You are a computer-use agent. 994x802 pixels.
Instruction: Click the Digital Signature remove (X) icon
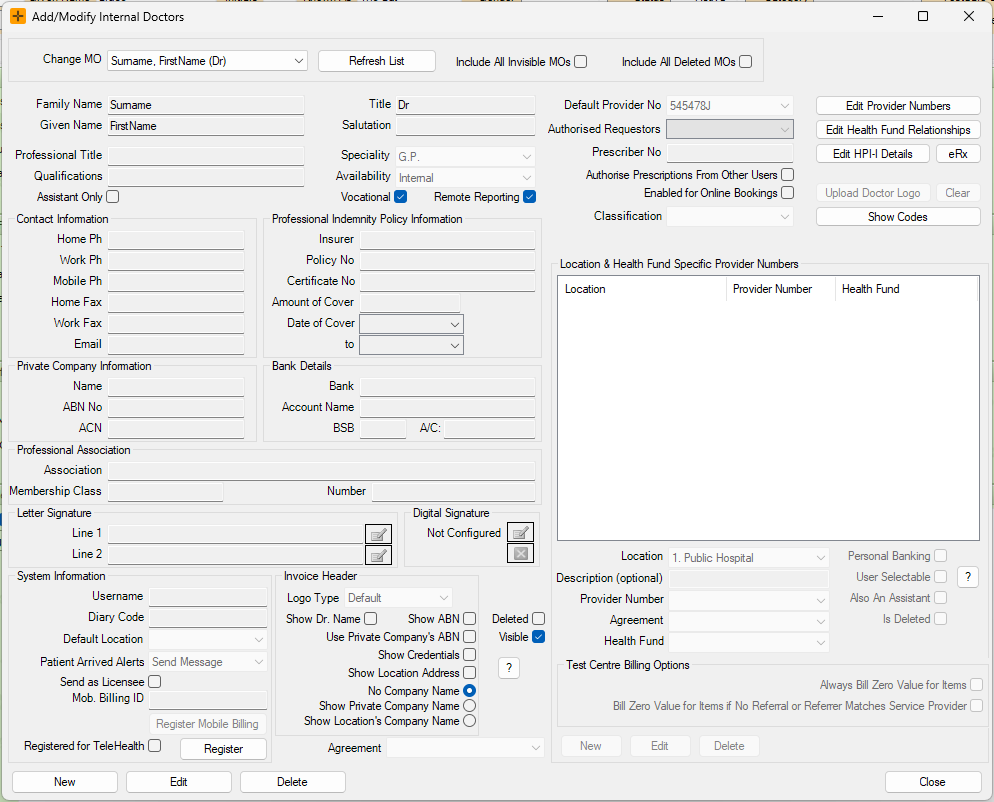(520, 553)
